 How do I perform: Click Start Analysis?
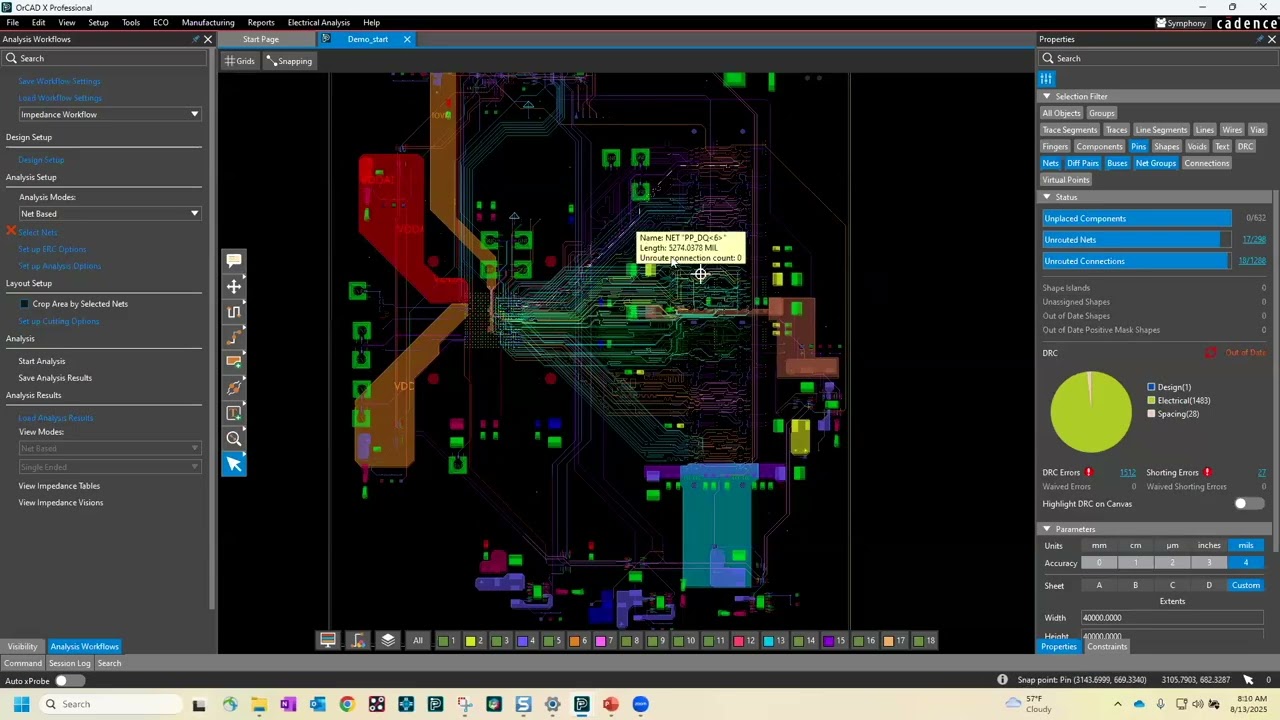(42, 361)
